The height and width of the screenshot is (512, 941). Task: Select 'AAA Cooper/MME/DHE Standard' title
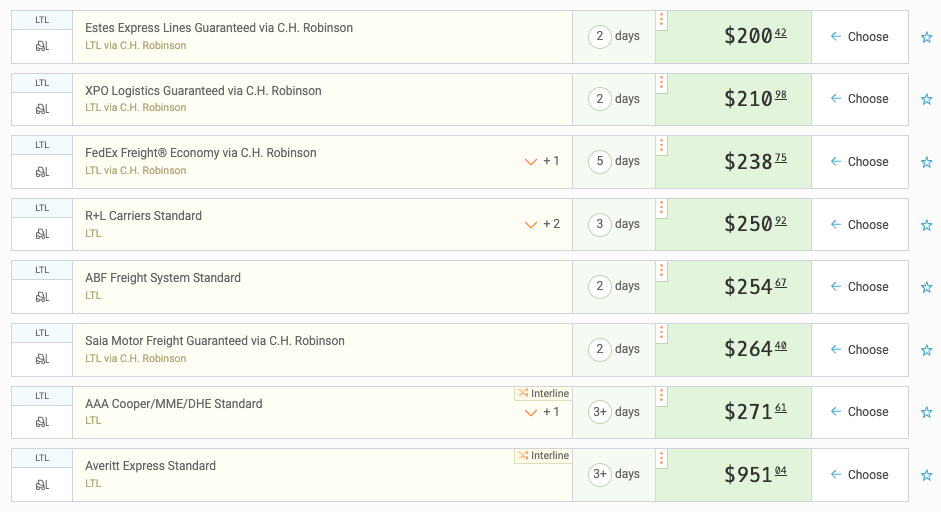pyautogui.click(x=174, y=404)
